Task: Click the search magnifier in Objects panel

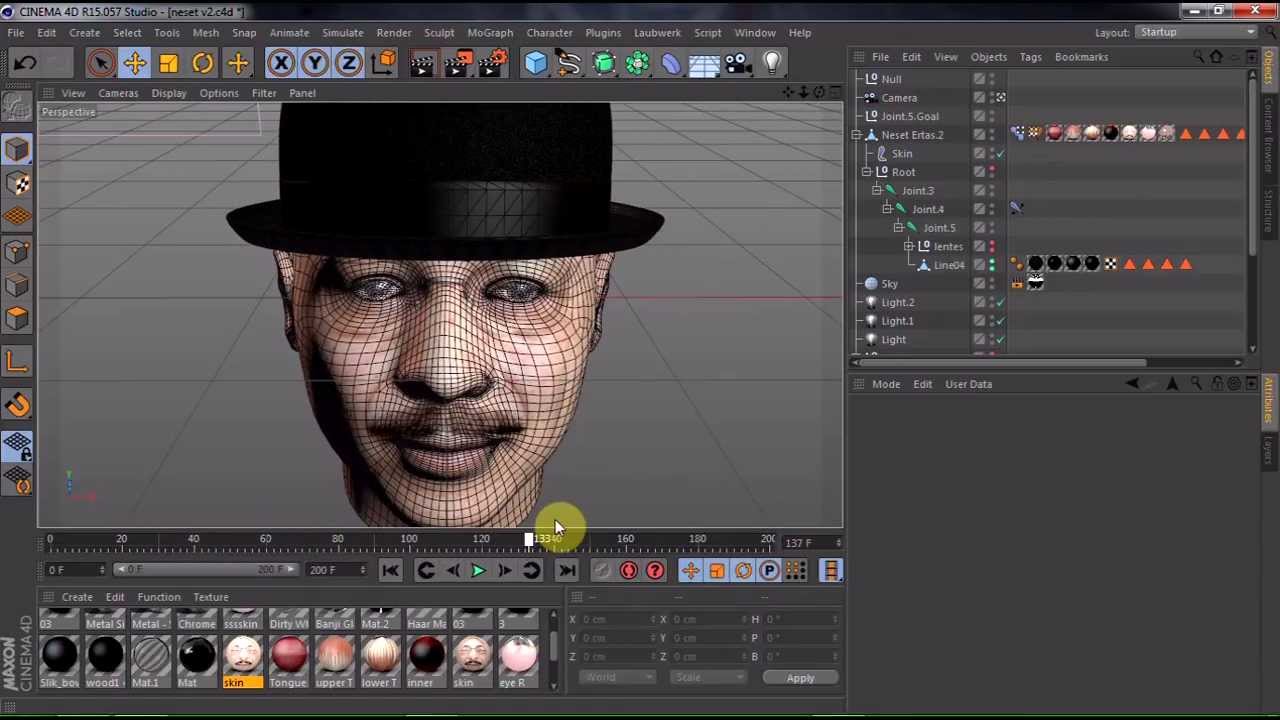Action: 1198,57
